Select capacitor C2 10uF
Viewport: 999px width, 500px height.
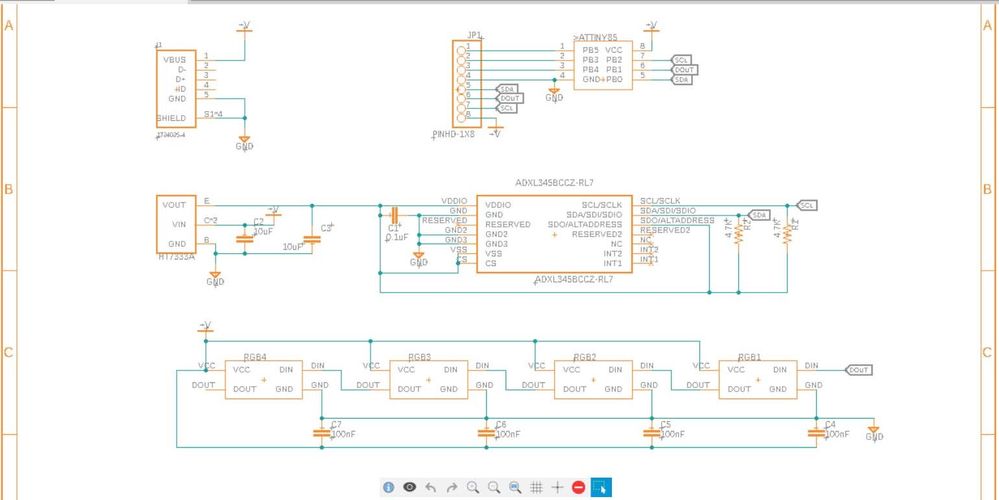click(x=244, y=239)
